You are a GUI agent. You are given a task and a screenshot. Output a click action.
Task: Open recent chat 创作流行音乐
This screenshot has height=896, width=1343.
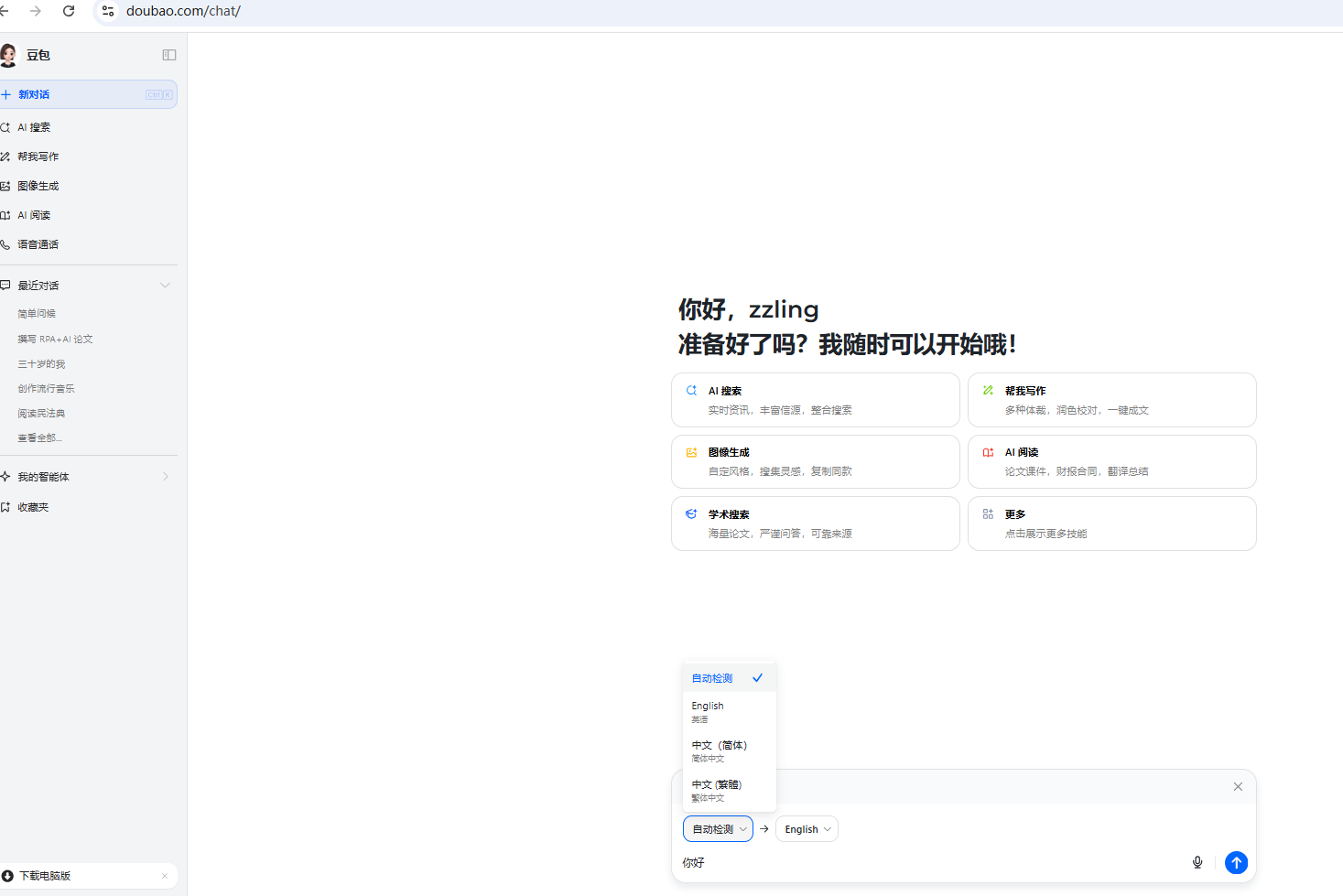pos(46,389)
